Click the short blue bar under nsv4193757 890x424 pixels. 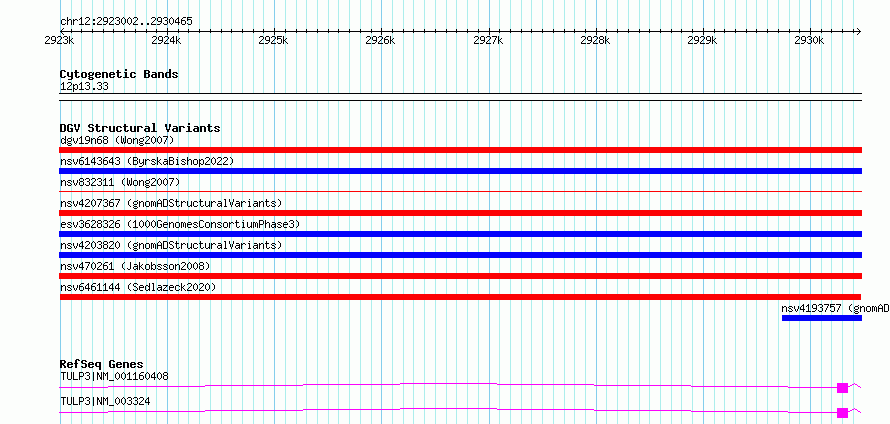click(x=821, y=318)
